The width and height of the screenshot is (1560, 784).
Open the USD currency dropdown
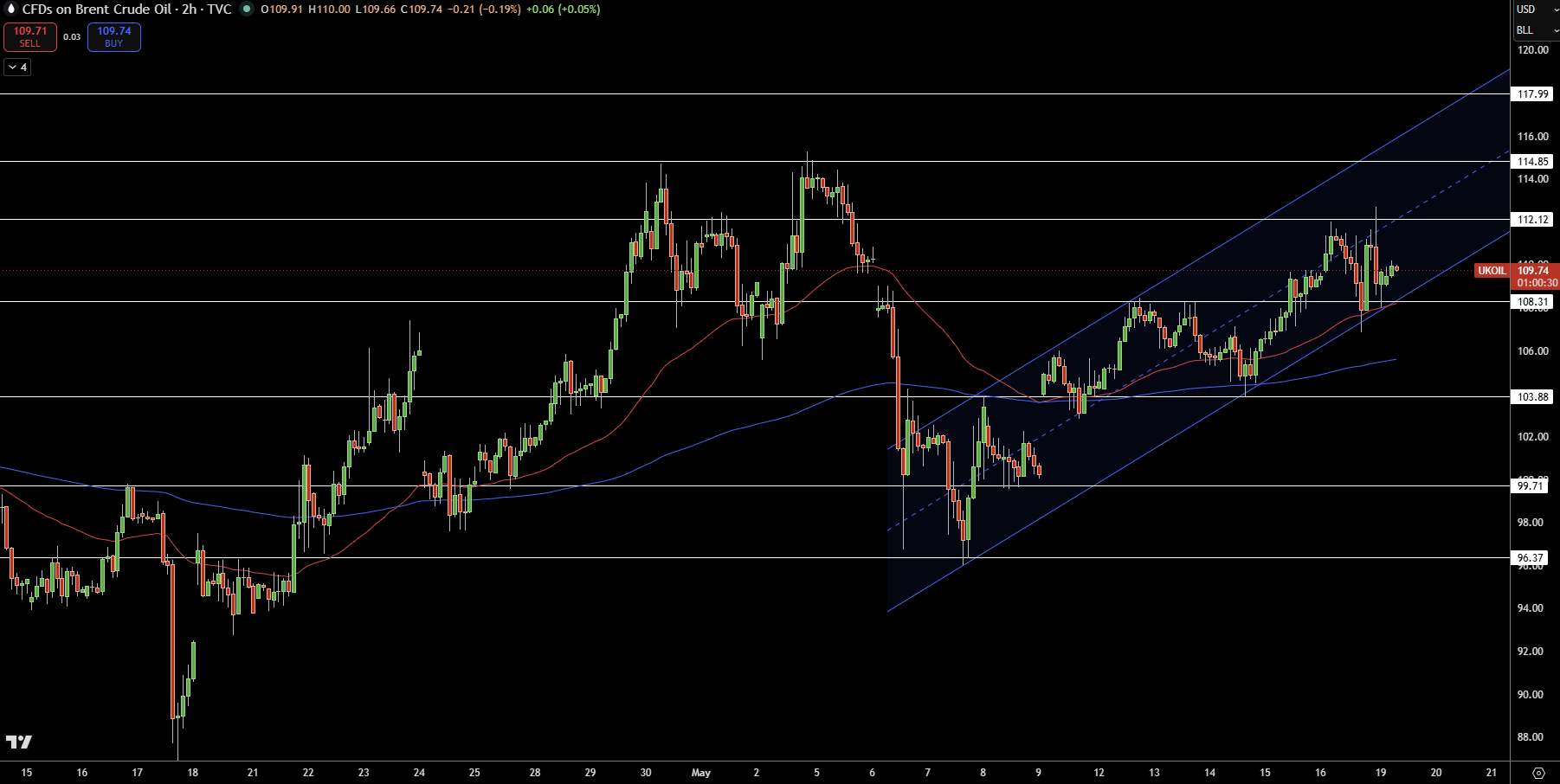tap(1535, 10)
